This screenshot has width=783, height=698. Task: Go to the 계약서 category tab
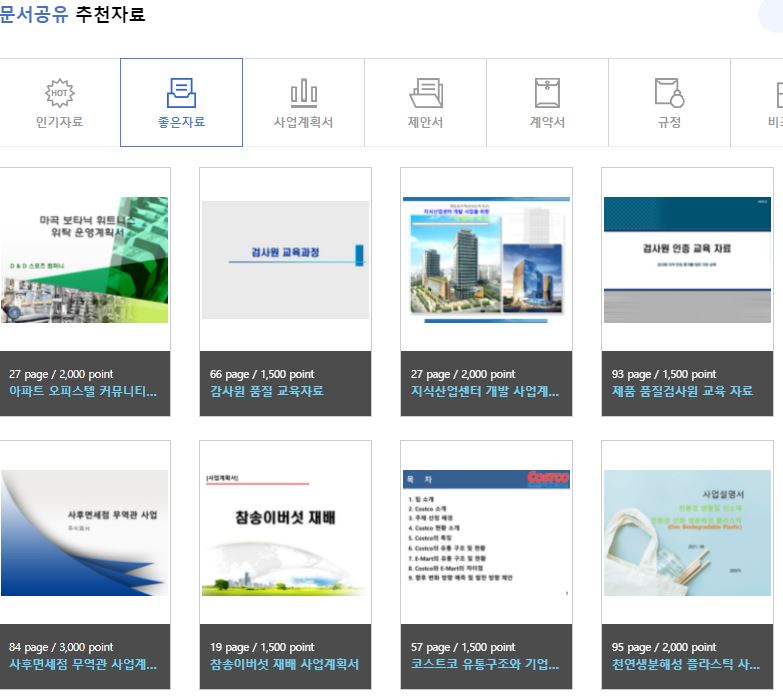pyautogui.click(x=547, y=102)
